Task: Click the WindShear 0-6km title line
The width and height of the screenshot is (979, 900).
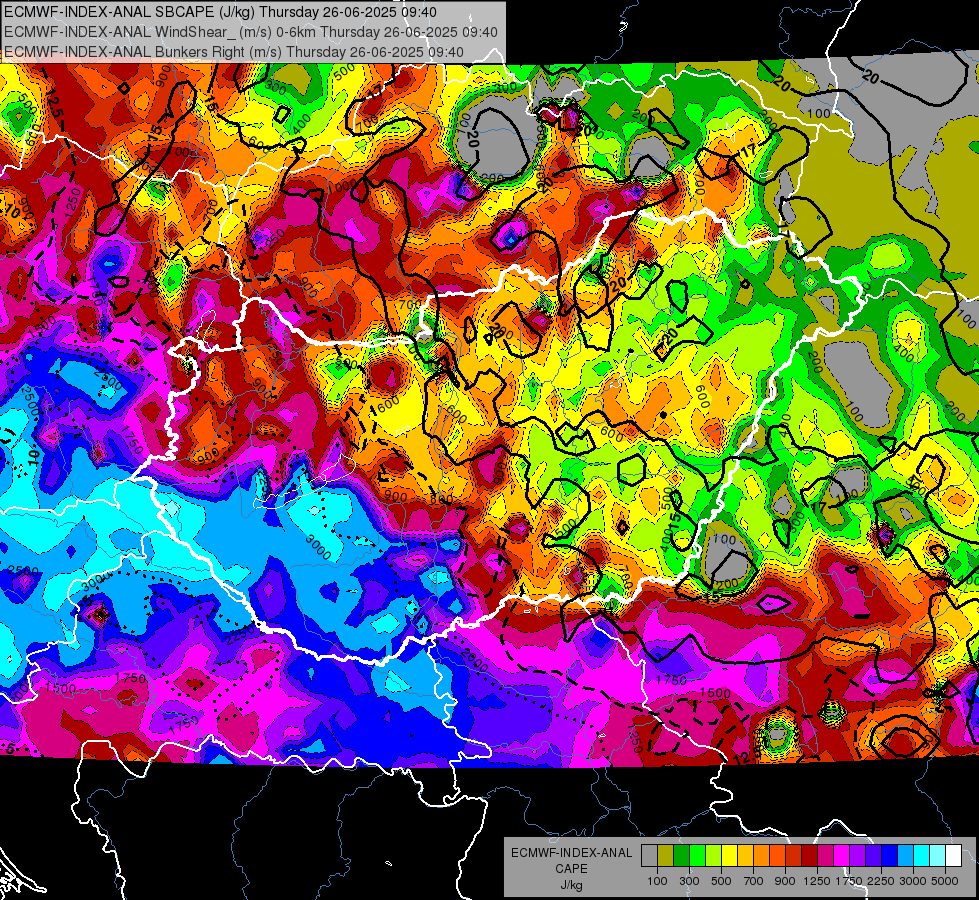Action: 250,32
